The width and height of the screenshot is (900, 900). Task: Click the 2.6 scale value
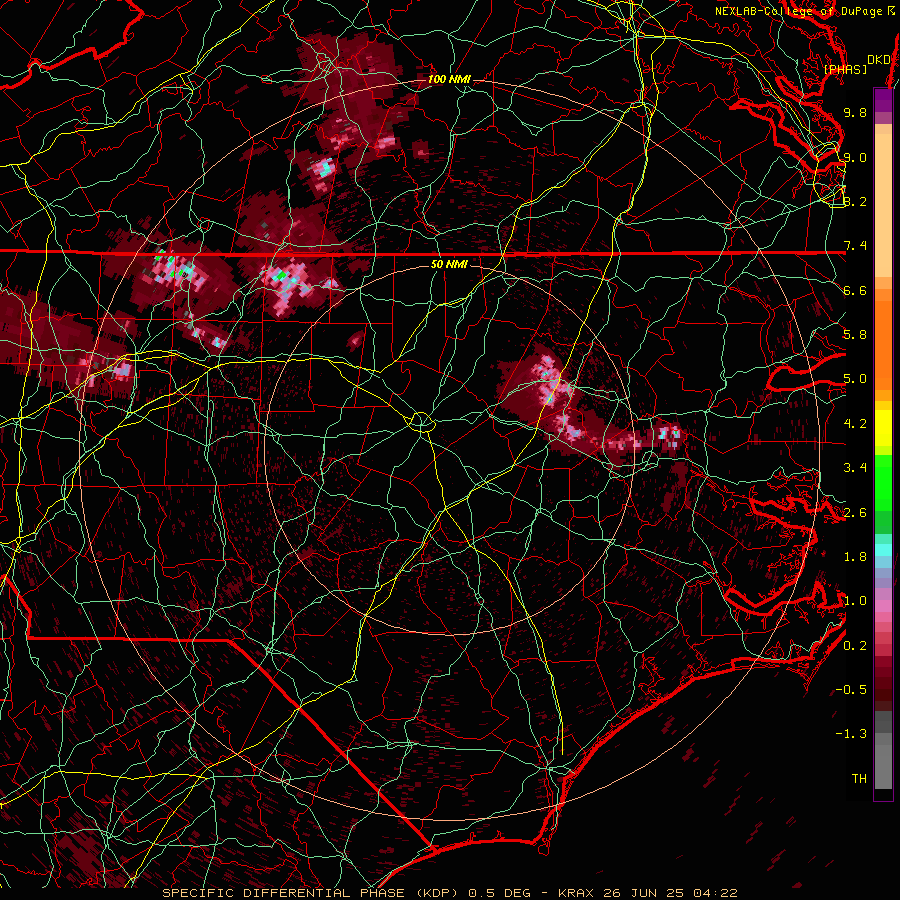855,513
